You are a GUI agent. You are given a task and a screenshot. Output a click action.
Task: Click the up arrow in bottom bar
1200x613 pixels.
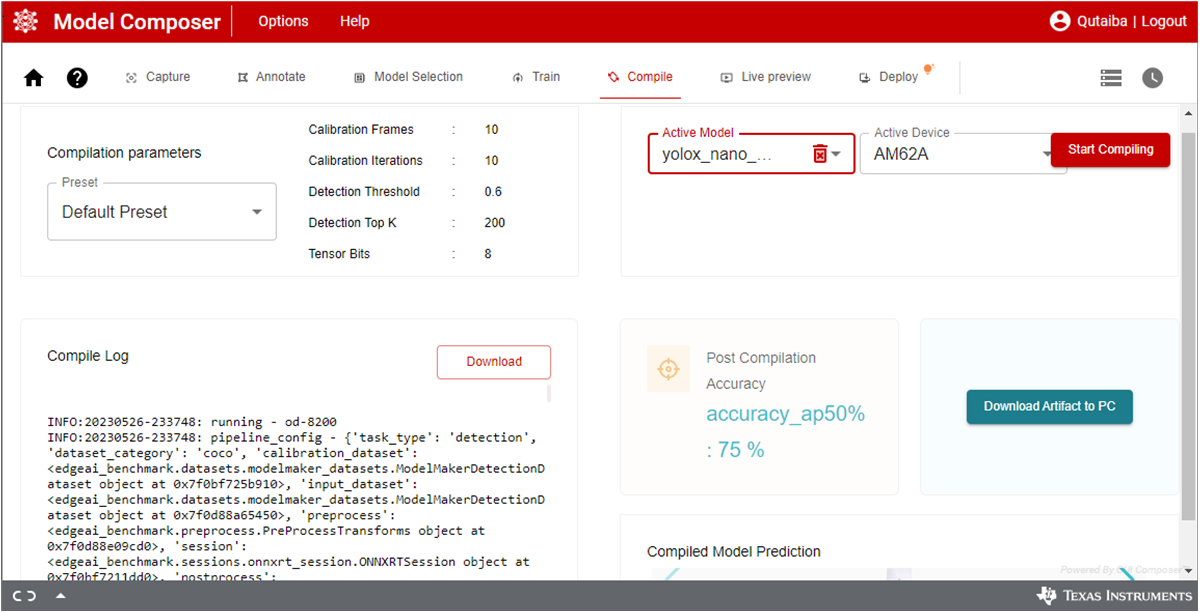61,596
